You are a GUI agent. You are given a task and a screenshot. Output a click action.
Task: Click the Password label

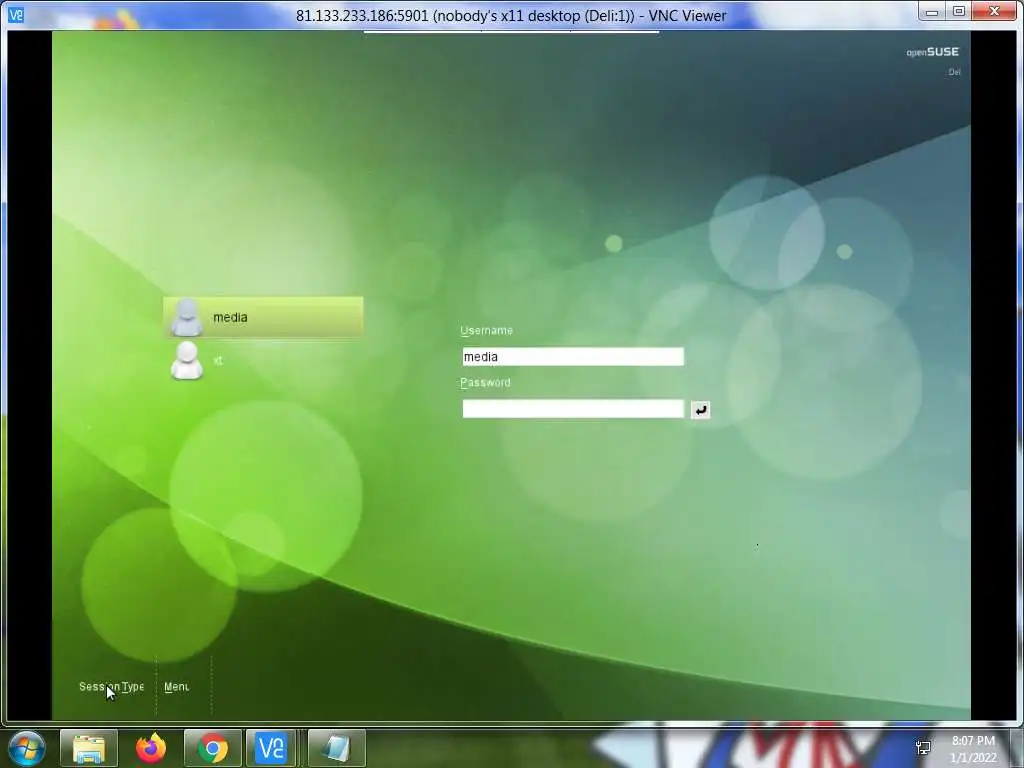[x=485, y=383]
